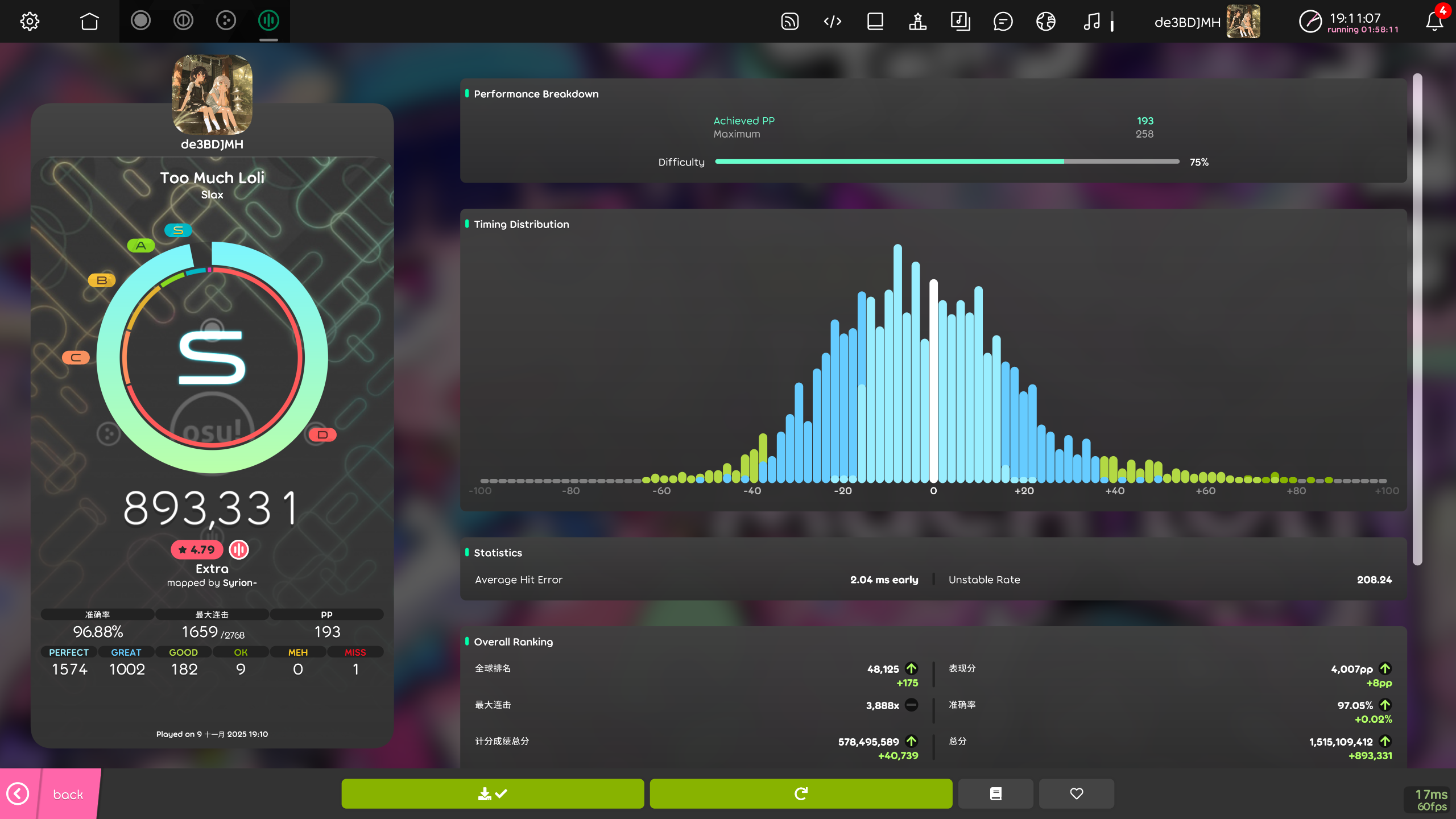Image resolution: width=1456 pixels, height=819 pixels.
Task: Click the results panel scrollbar
Action: (x=1417, y=318)
